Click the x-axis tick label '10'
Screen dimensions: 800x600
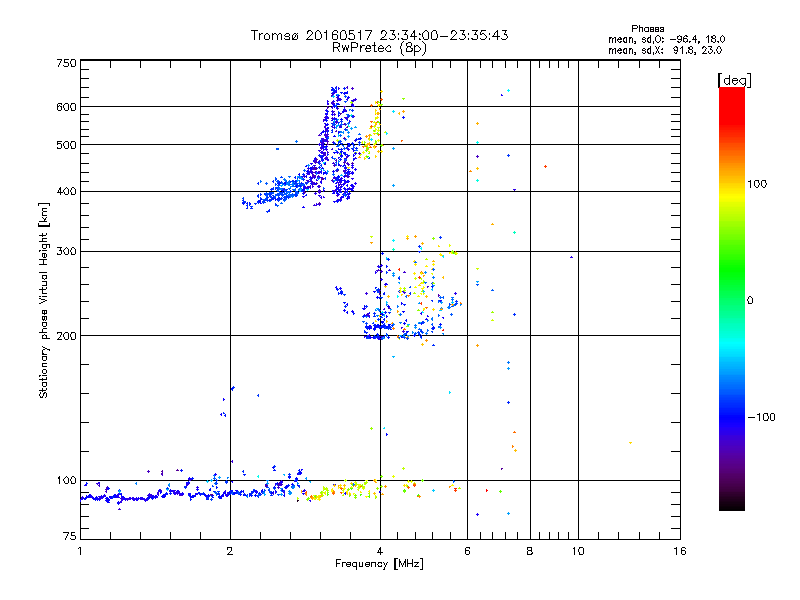click(x=578, y=551)
